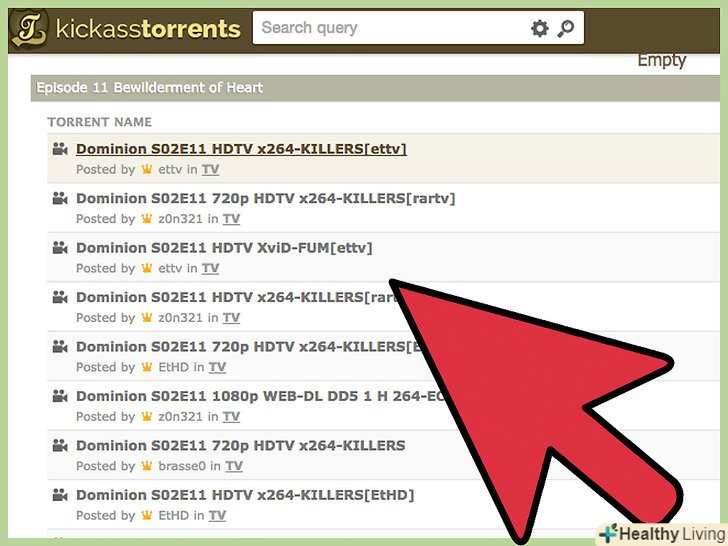This screenshot has width=728, height=546.
Task: Click crown icon next to brasse0
Action: point(147,465)
